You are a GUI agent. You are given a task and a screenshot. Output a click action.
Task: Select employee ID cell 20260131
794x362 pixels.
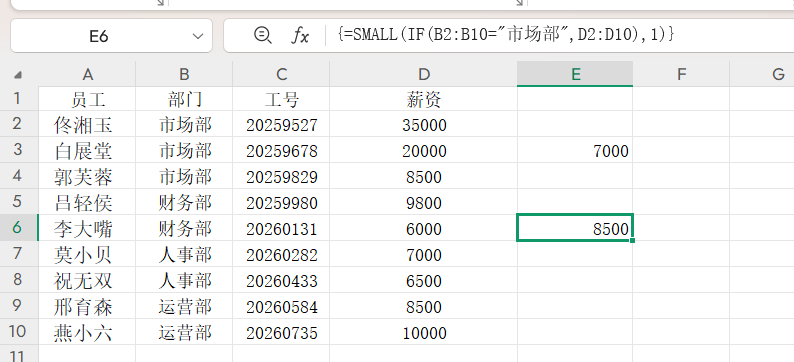point(281,228)
